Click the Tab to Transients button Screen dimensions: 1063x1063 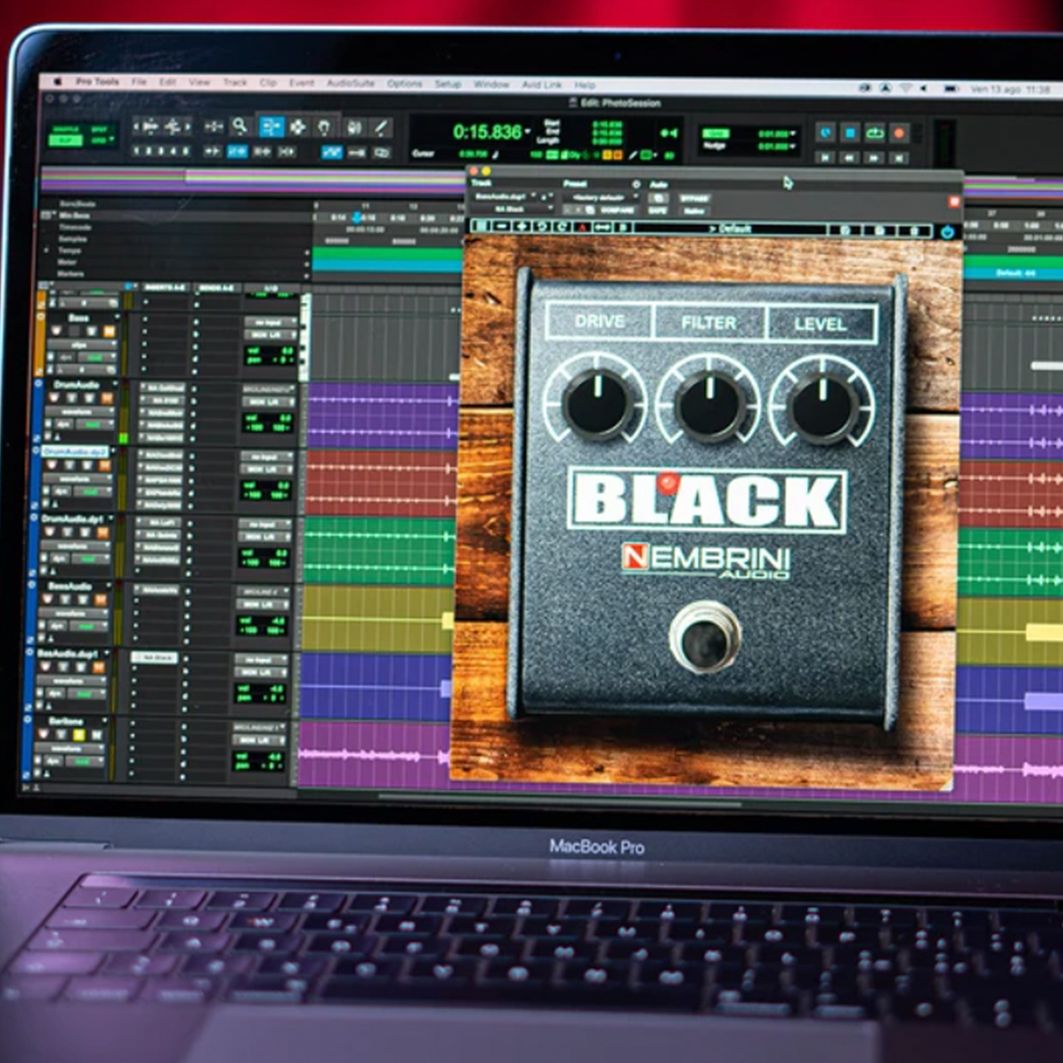(212, 151)
